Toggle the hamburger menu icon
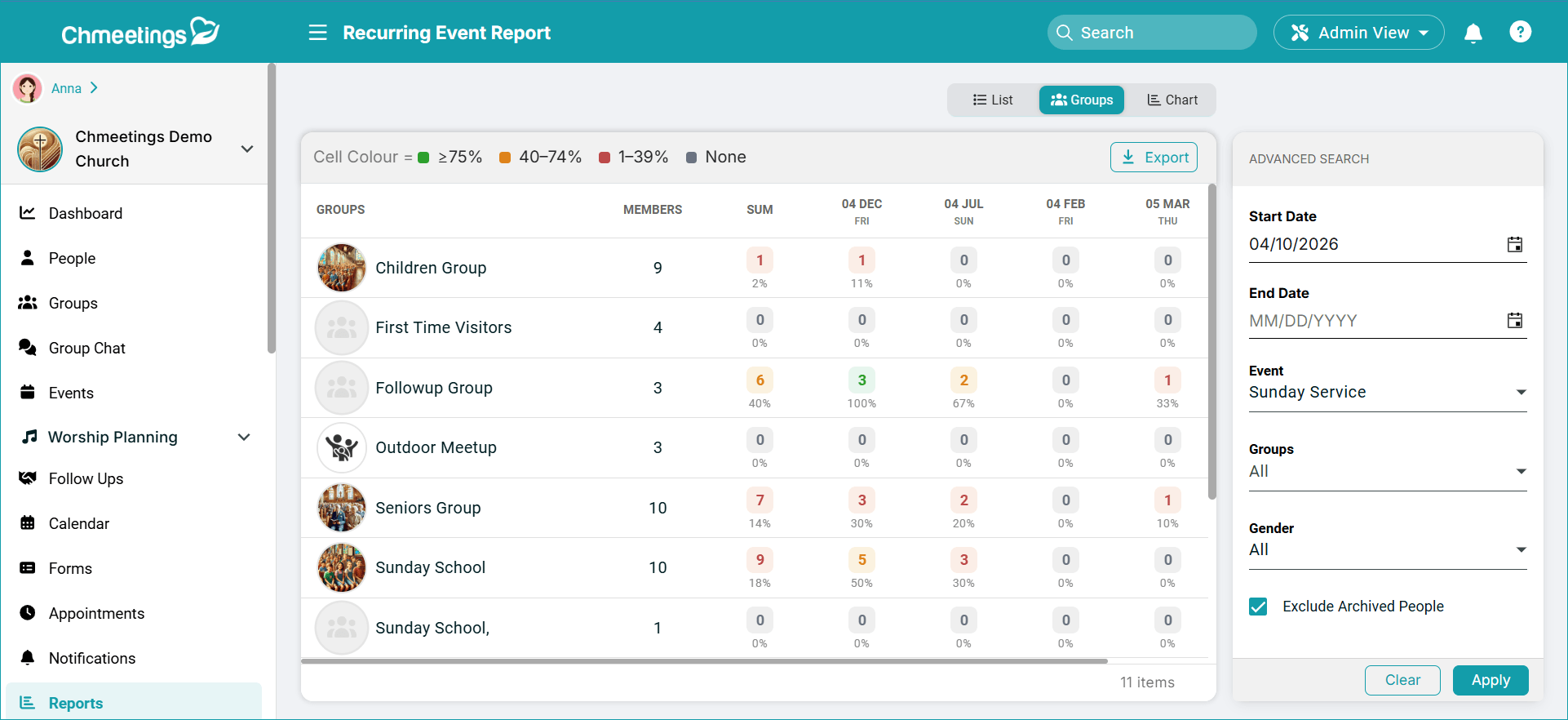The width and height of the screenshot is (1568, 720). point(317,33)
